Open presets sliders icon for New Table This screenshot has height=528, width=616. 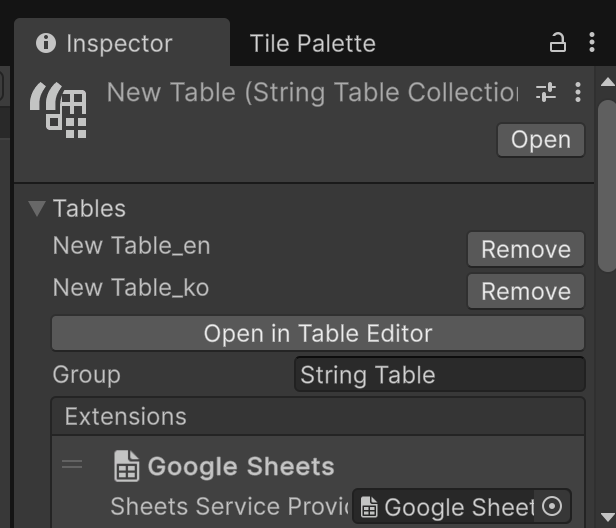click(546, 93)
